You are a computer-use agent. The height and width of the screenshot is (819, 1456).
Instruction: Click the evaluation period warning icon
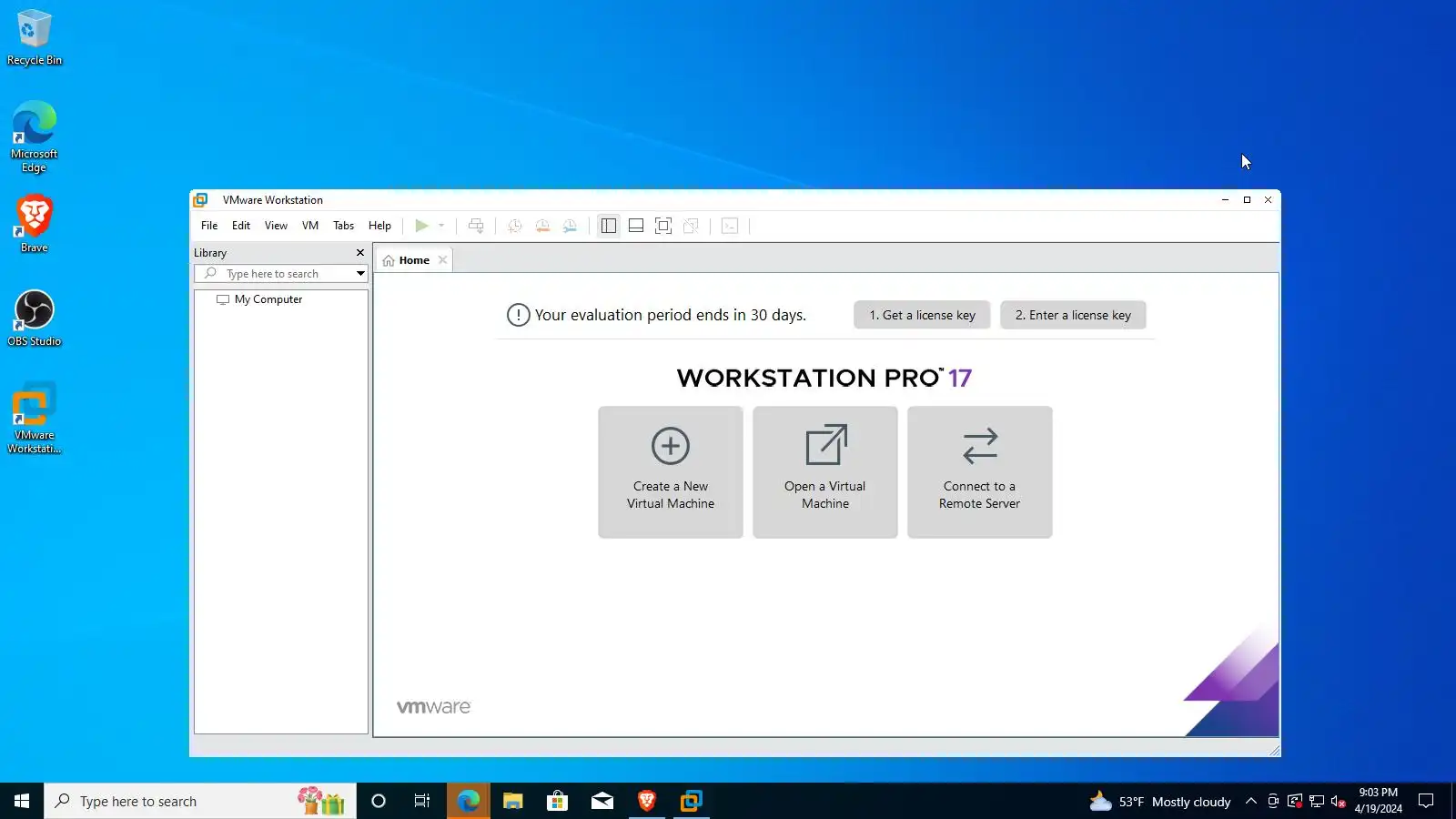coord(518,315)
